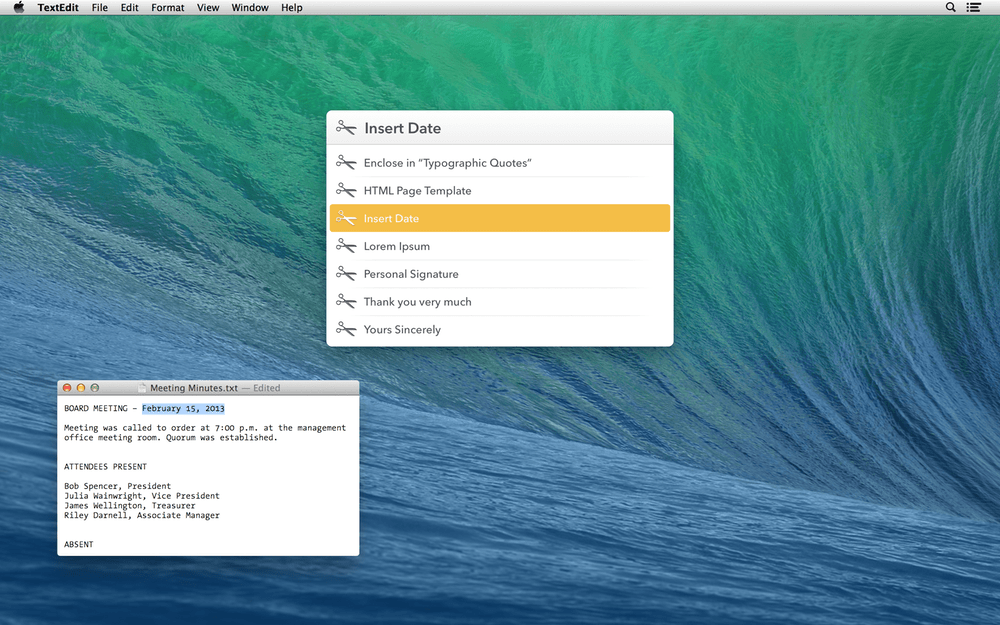Viewport: 1000px width, 625px height.
Task: Click the selected date February 15, 2013
Action: pyautogui.click(x=183, y=409)
